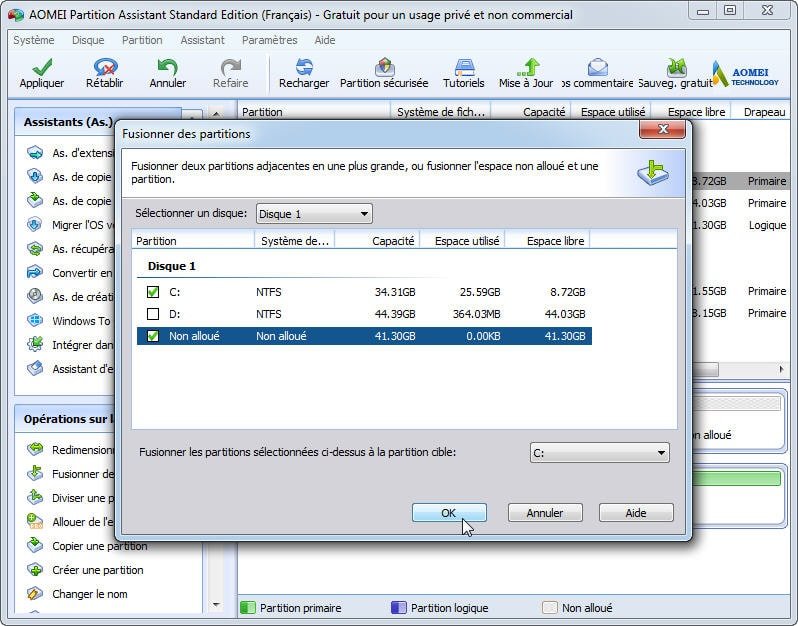Click the Système de fichiers dialog column header

pyautogui.click(x=295, y=241)
